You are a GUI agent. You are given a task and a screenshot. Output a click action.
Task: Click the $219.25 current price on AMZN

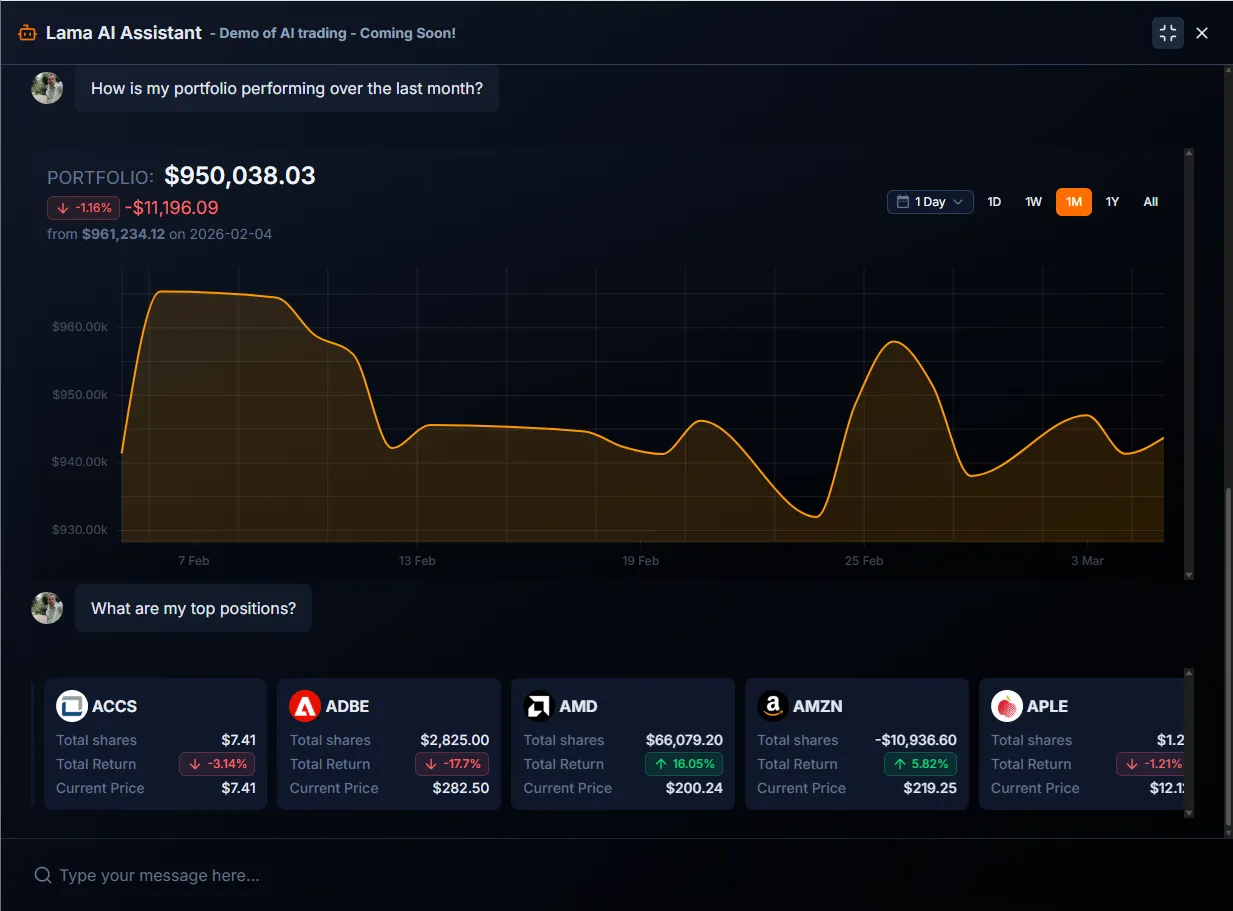(x=928, y=788)
